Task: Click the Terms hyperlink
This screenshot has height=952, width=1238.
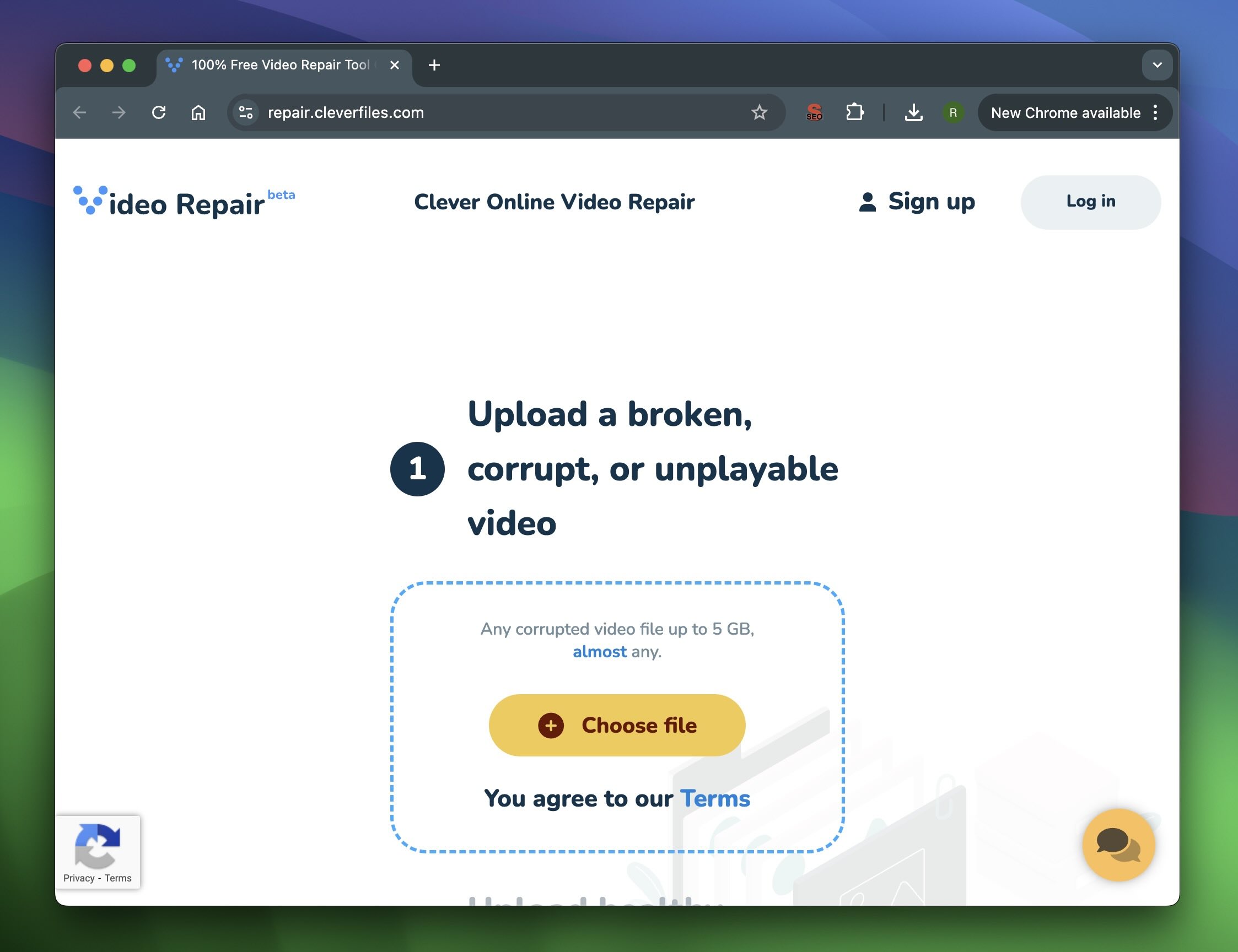Action: pos(716,798)
